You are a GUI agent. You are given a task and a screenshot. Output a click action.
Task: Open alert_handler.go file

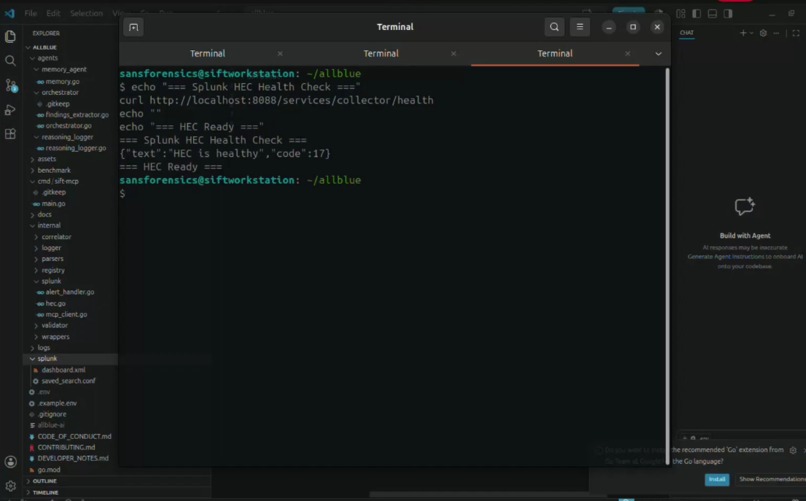click(x=69, y=292)
